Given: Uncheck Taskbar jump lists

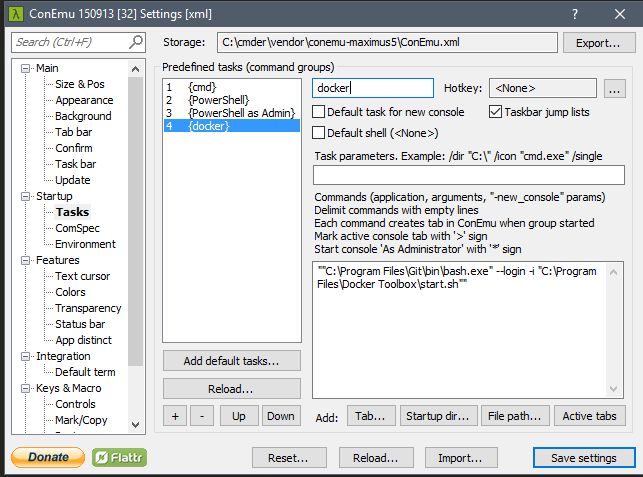Looking at the screenshot, I should (x=495, y=112).
